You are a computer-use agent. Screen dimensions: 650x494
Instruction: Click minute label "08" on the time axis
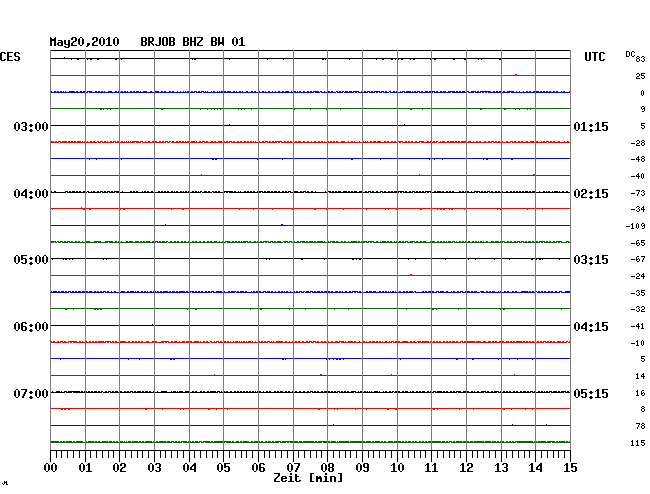[x=327, y=468]
